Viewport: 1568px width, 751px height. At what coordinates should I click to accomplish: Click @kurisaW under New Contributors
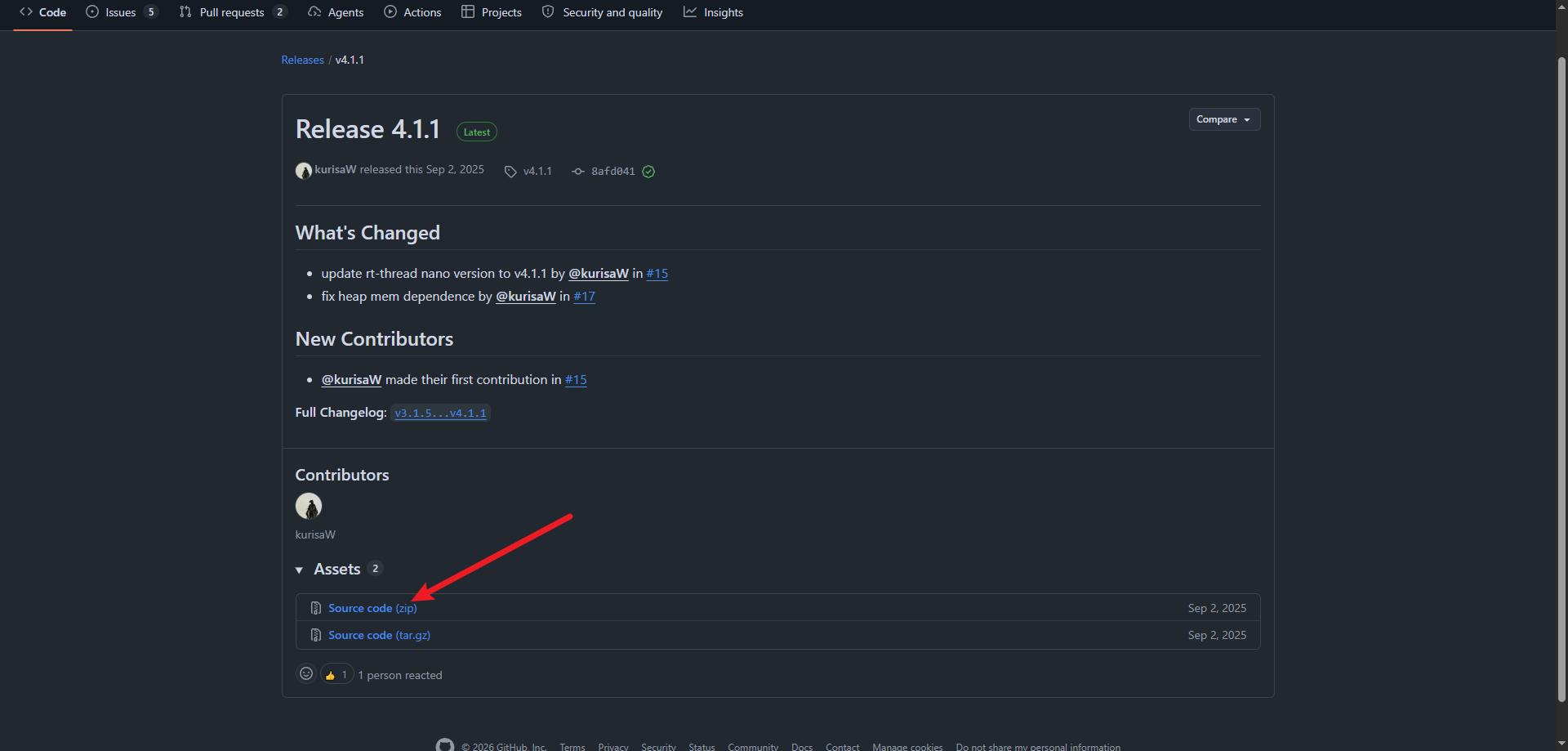click(x=352, y=380)
